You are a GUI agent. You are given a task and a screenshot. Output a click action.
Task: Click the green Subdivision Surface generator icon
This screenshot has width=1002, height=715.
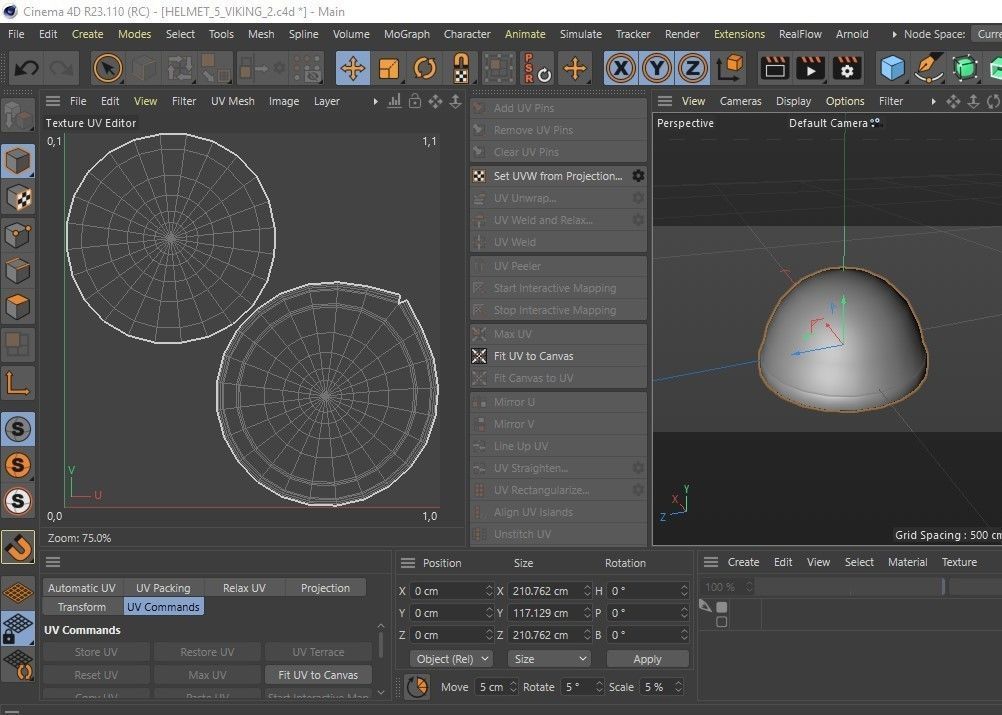[x=964, y=68]
